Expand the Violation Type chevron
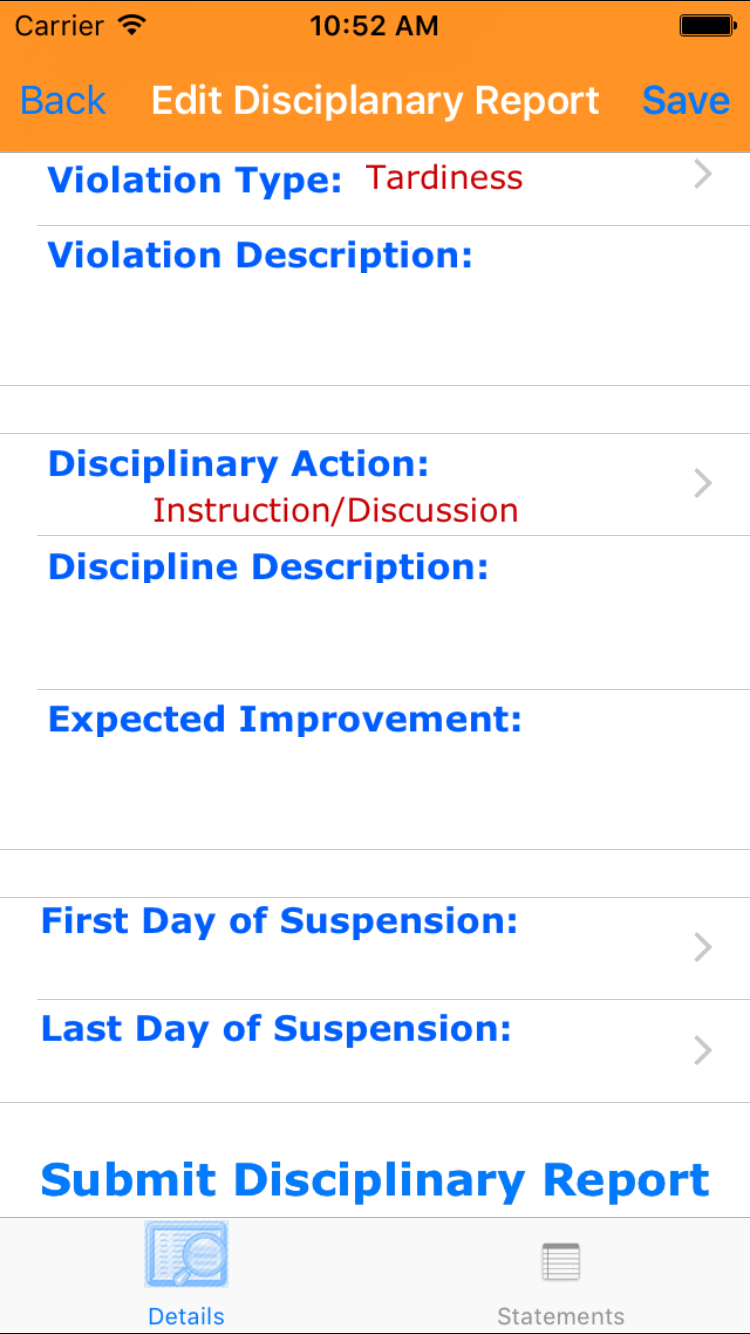 (x=703, y=175)
